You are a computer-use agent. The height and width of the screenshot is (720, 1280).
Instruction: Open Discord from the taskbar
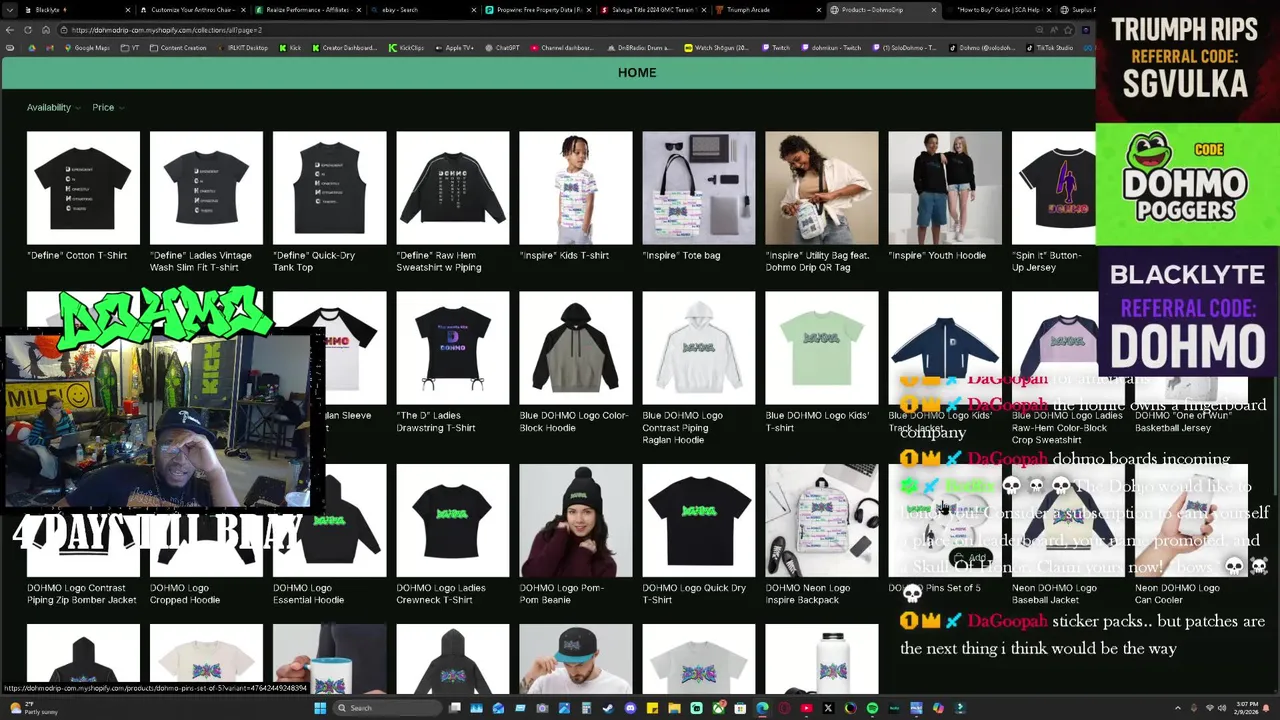coord(631,708)
